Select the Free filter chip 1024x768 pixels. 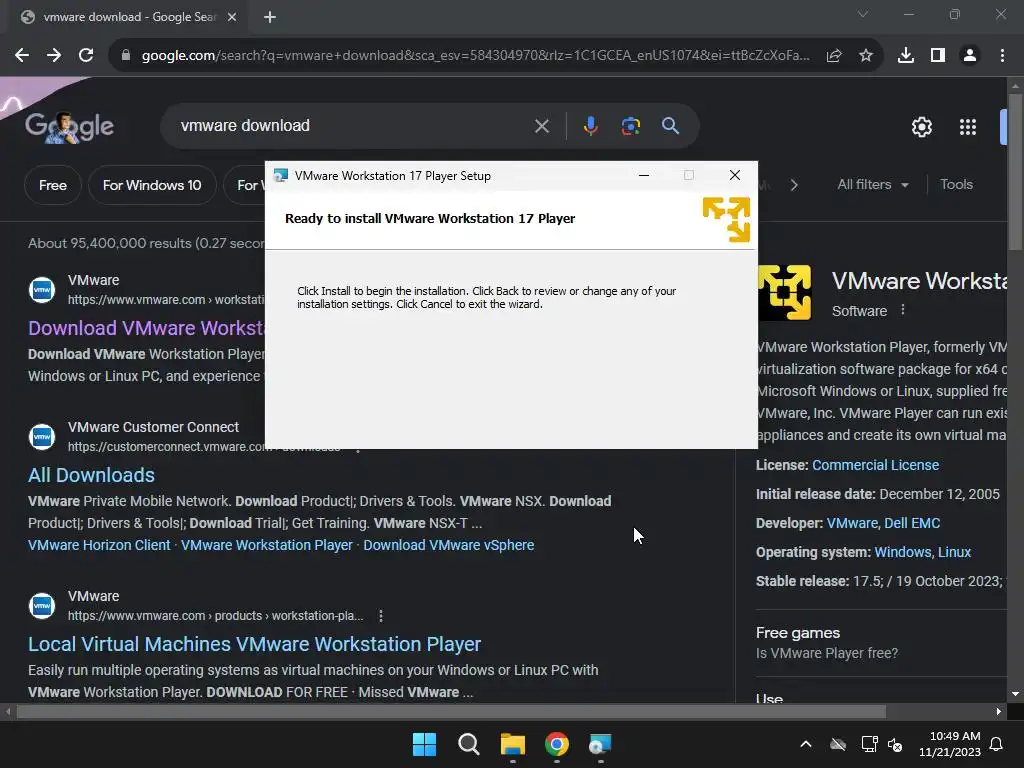pos(53,185)
